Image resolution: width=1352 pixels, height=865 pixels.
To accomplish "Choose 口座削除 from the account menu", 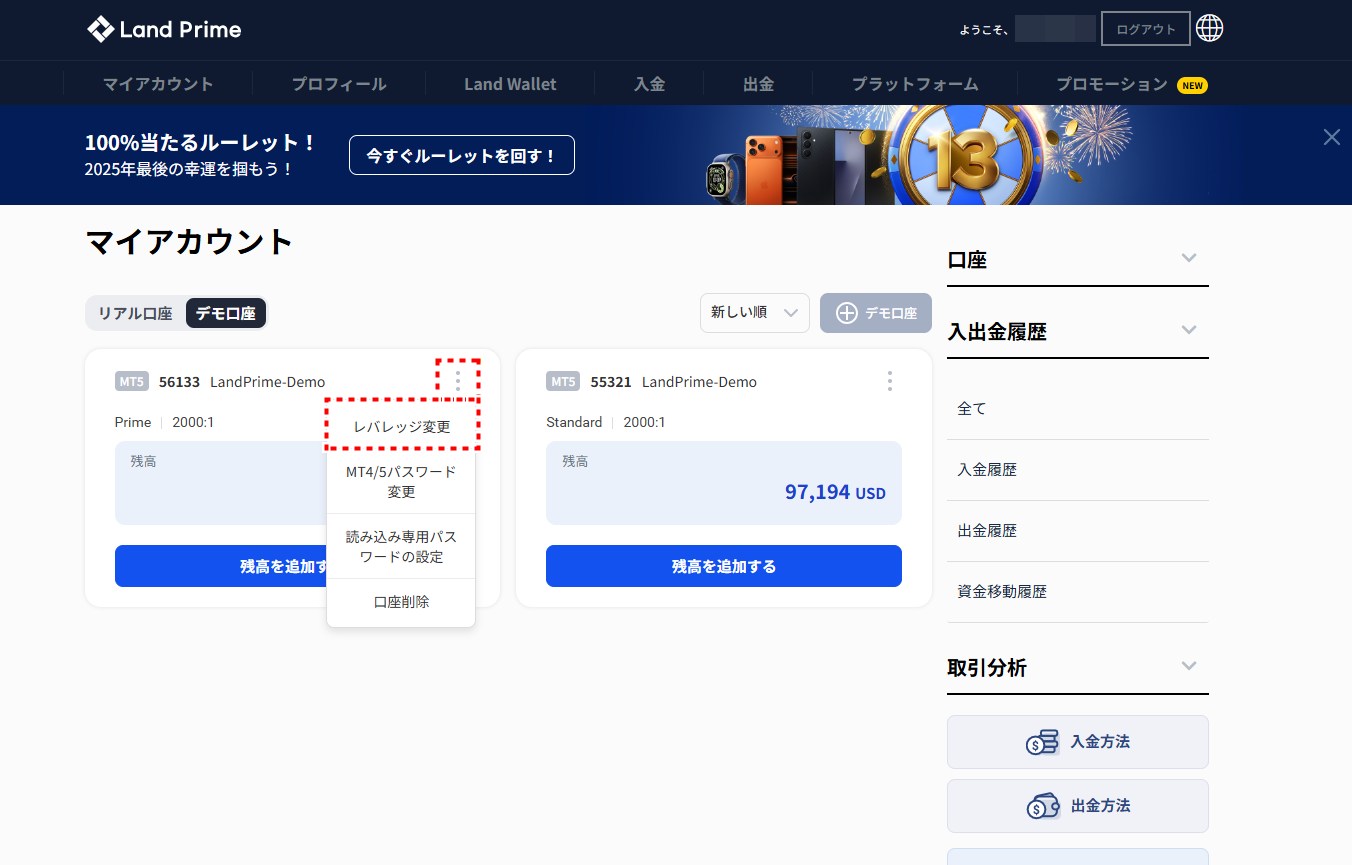I will 401,602.
